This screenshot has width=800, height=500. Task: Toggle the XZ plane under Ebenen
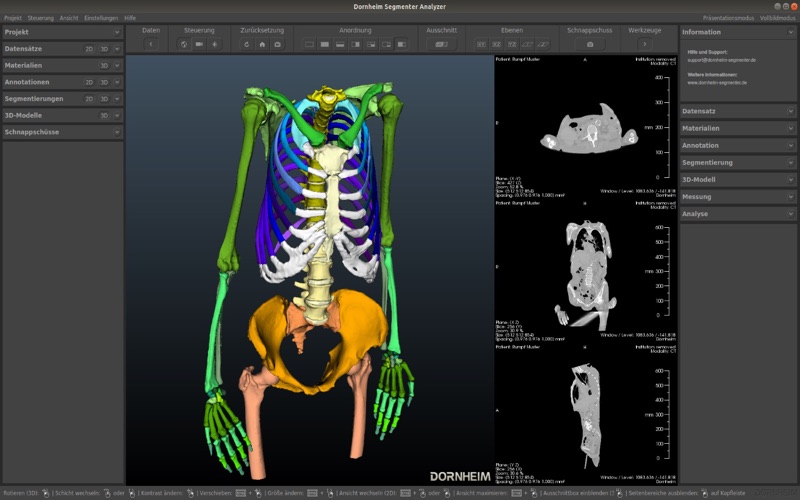(x=496, y=44)
